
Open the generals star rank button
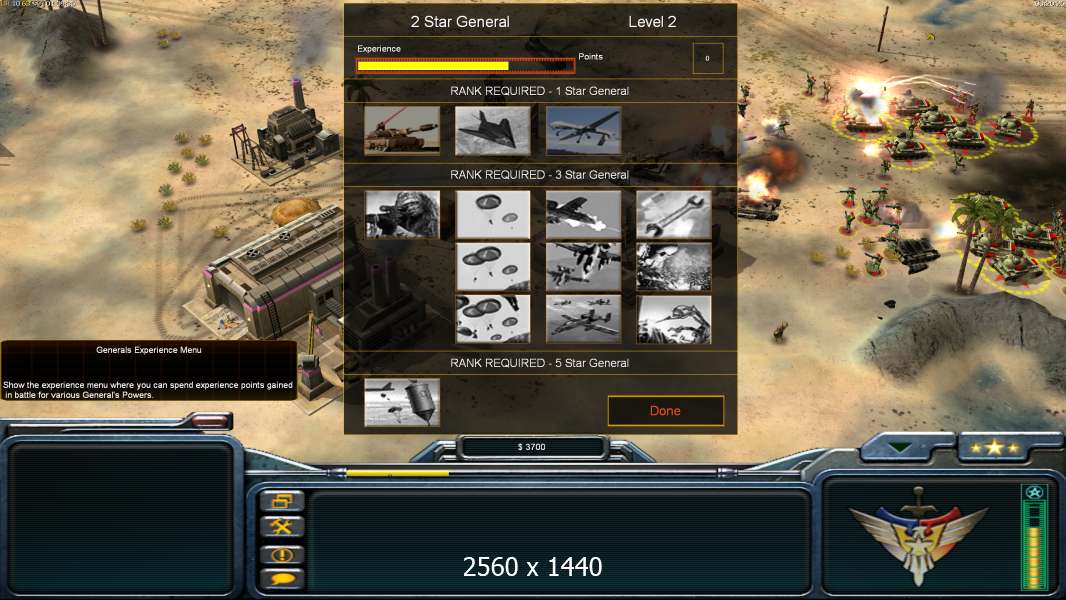click(x=995, y=448)
